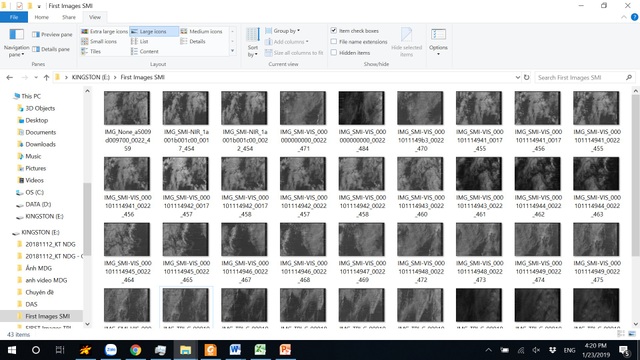Uncheck Item check boxes option
Image resolution: width=640 pixels, height=360 pixels.
(x=334, y=31)
